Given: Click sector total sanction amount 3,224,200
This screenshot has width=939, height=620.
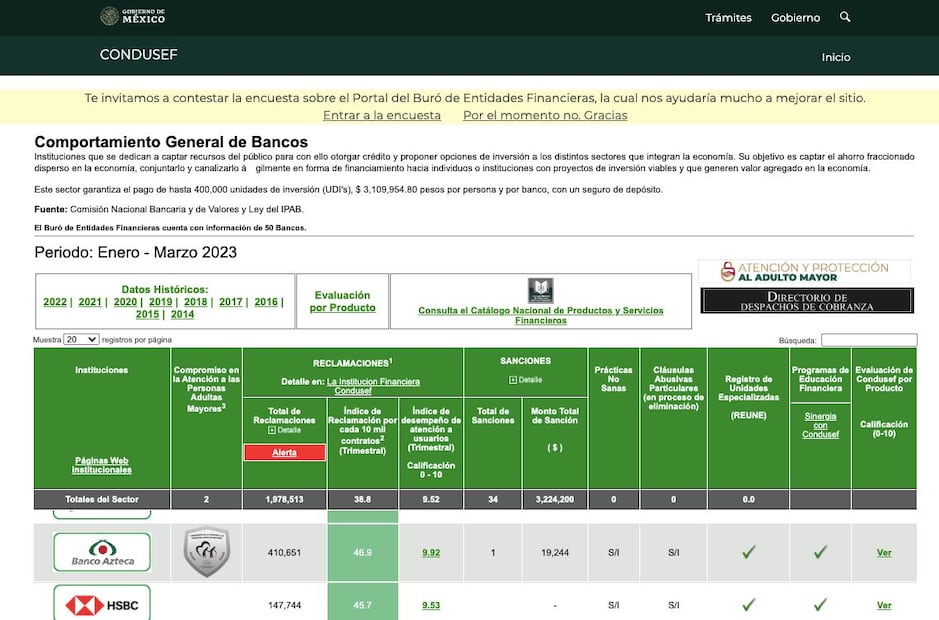Looking at the screenshot, I should [x=555, y=499].
